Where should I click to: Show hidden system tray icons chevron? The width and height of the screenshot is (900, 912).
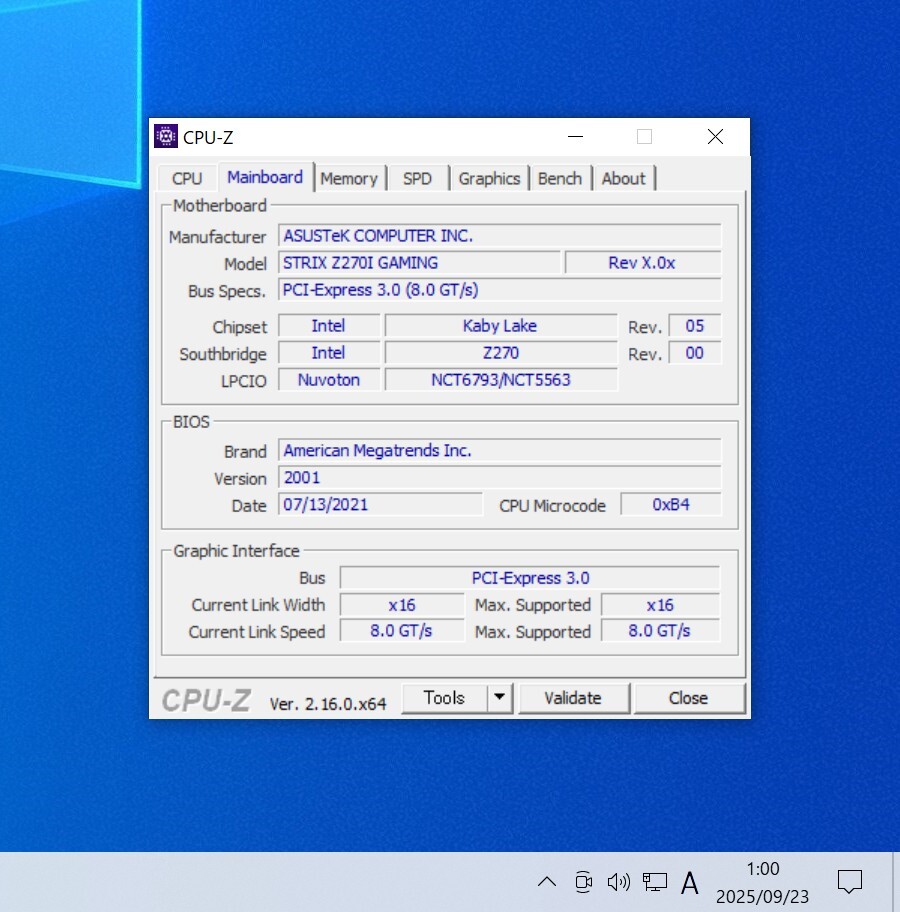point(547,881)
